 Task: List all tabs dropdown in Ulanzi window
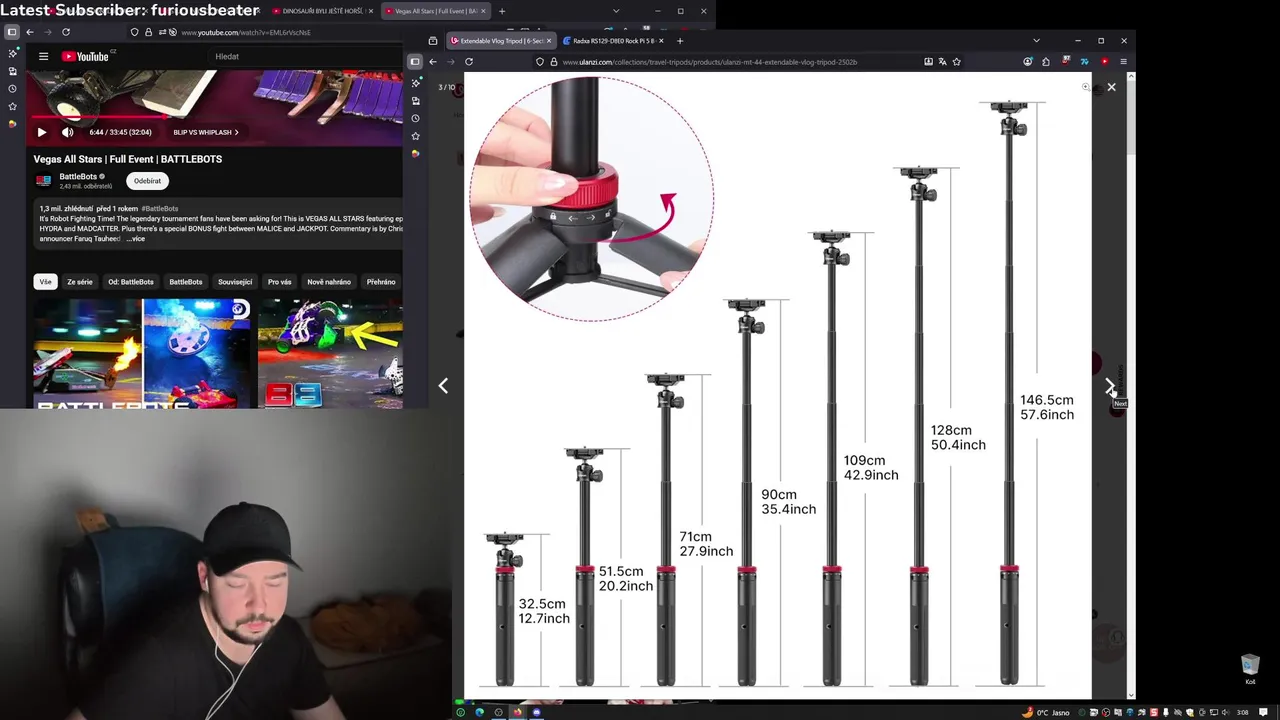click(x=1036, y=41)
